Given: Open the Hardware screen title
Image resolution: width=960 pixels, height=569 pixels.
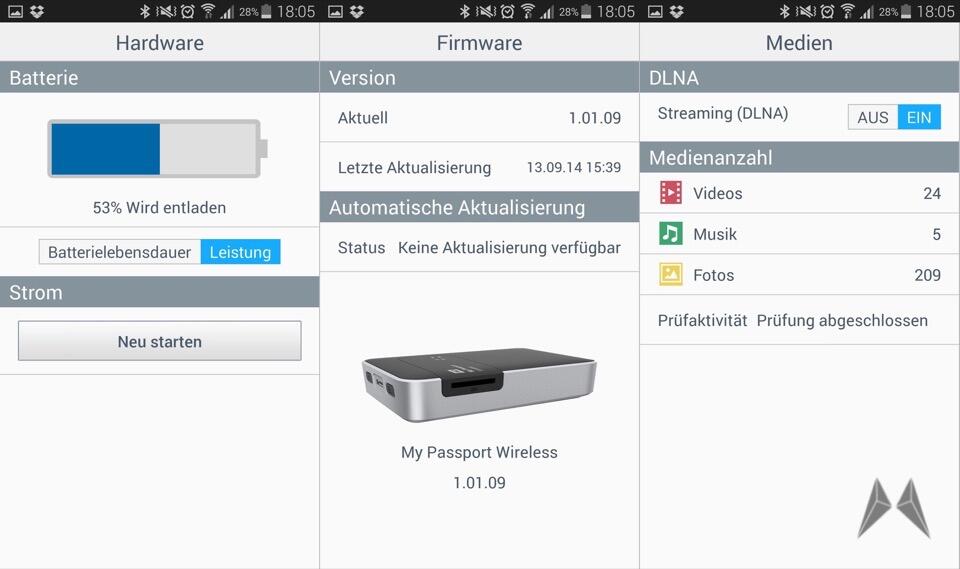Looking at the screenshot, I should point(160,43).
